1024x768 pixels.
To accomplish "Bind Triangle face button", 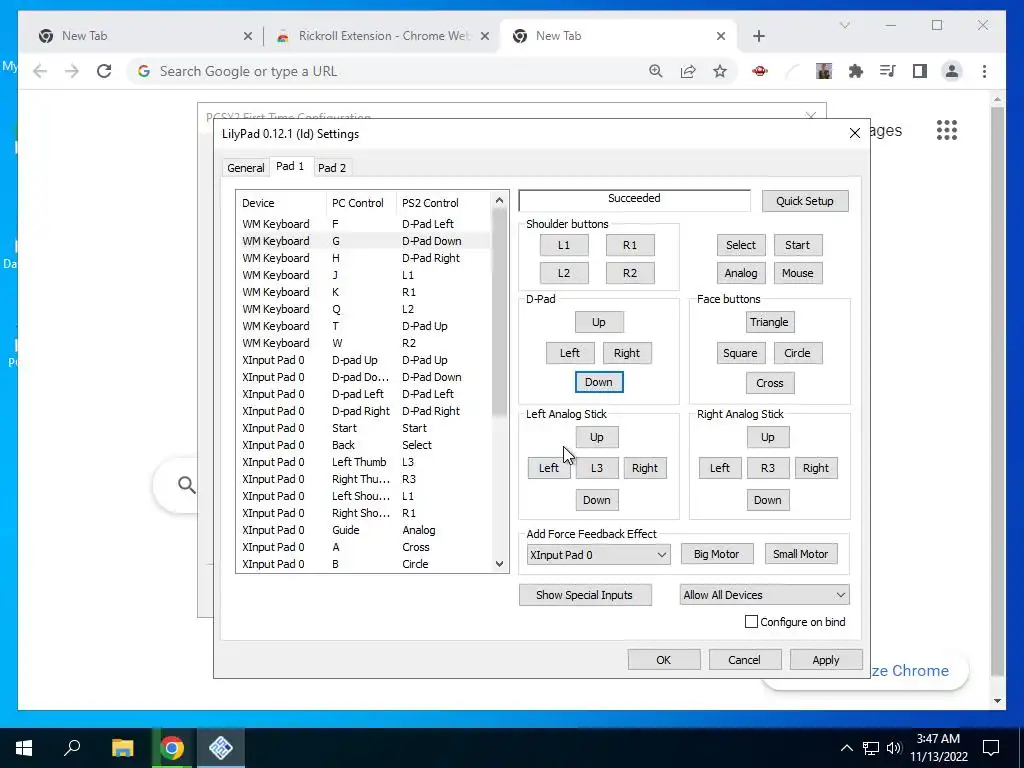I will (769, 322).
